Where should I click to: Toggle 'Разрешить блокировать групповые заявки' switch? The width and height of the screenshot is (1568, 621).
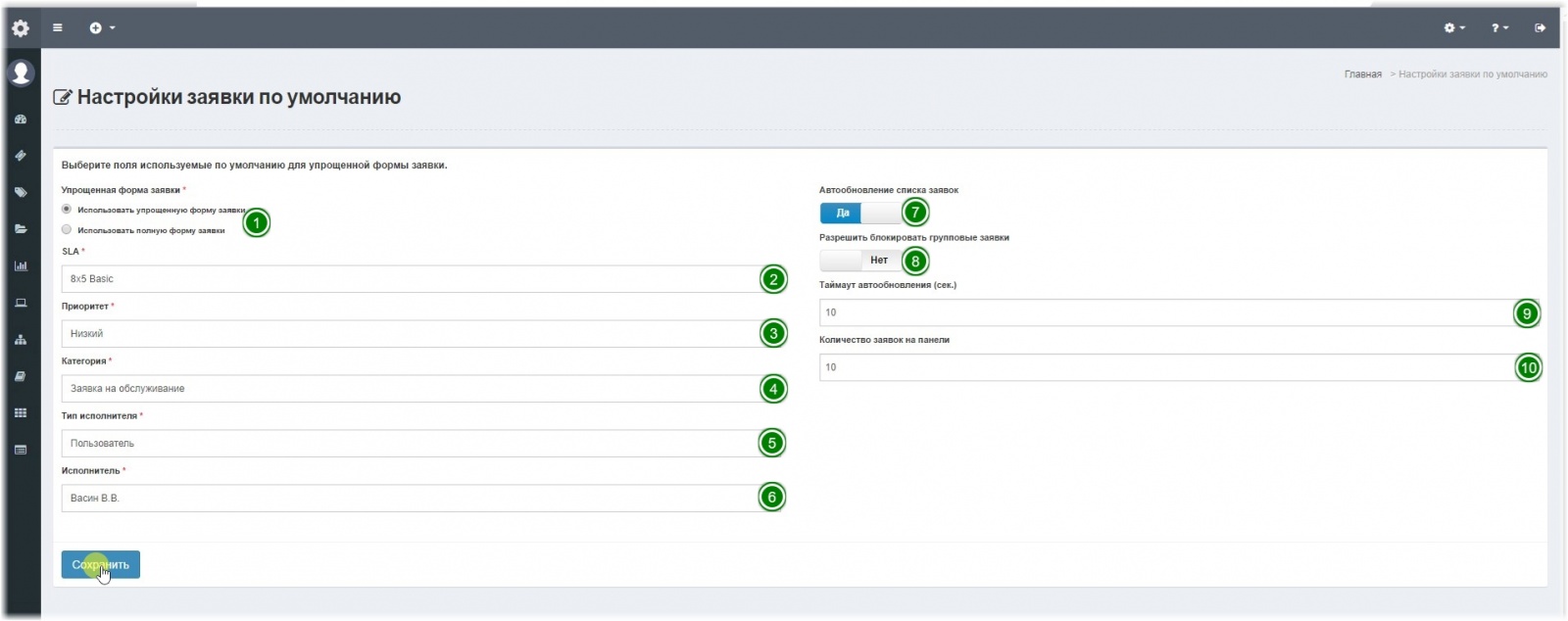859,261
